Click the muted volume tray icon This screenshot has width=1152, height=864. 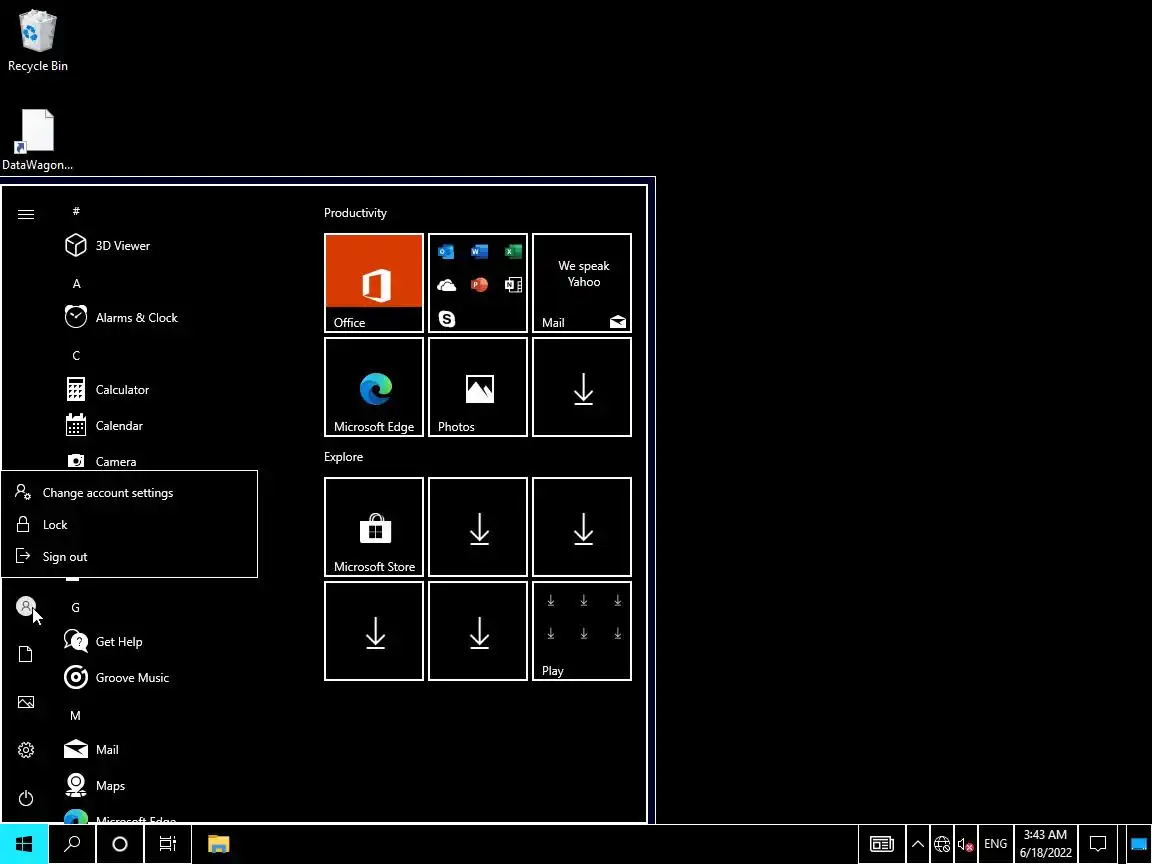point(965,845)
